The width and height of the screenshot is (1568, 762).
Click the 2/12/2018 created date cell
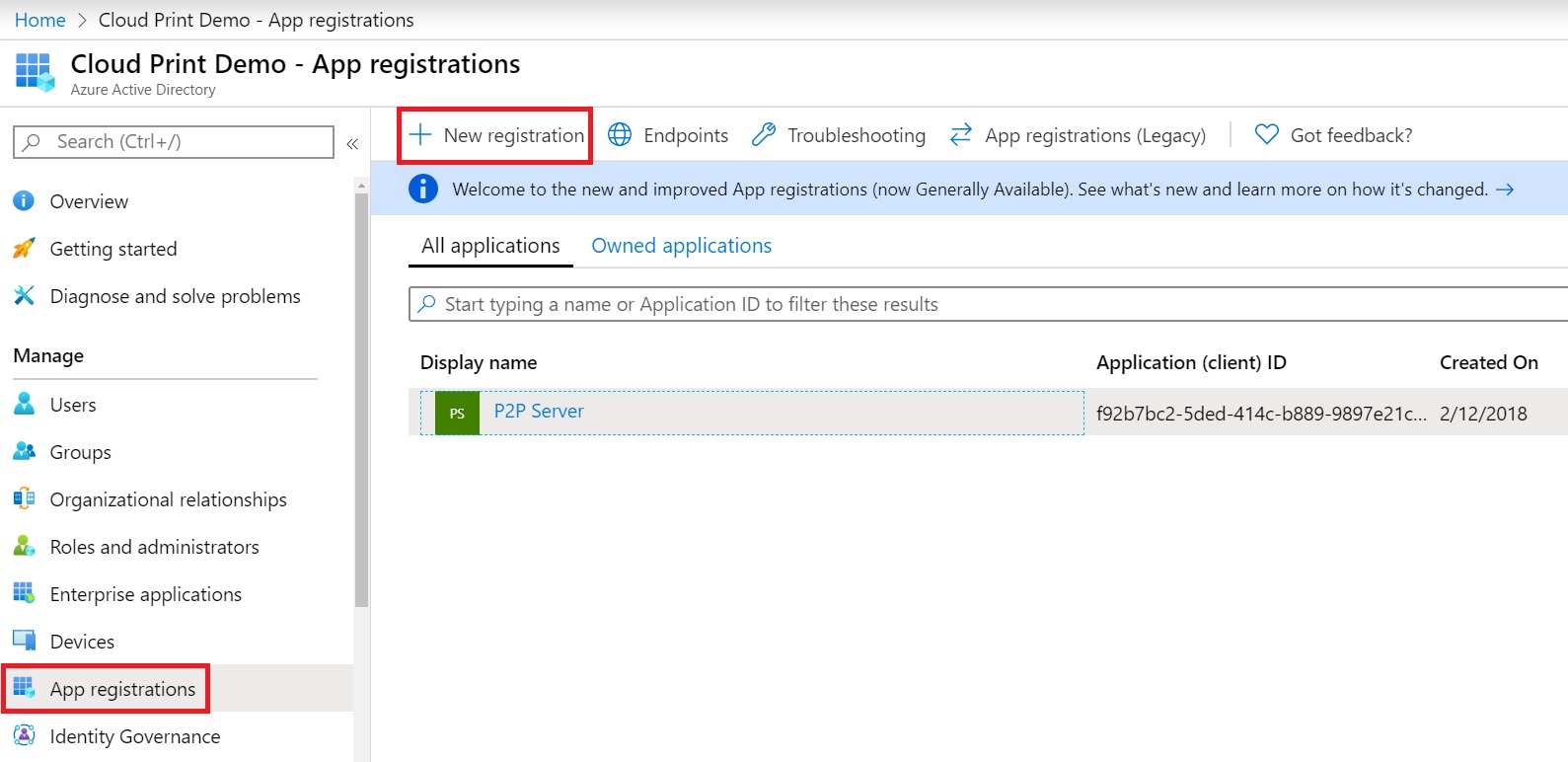pos(1483,414)
